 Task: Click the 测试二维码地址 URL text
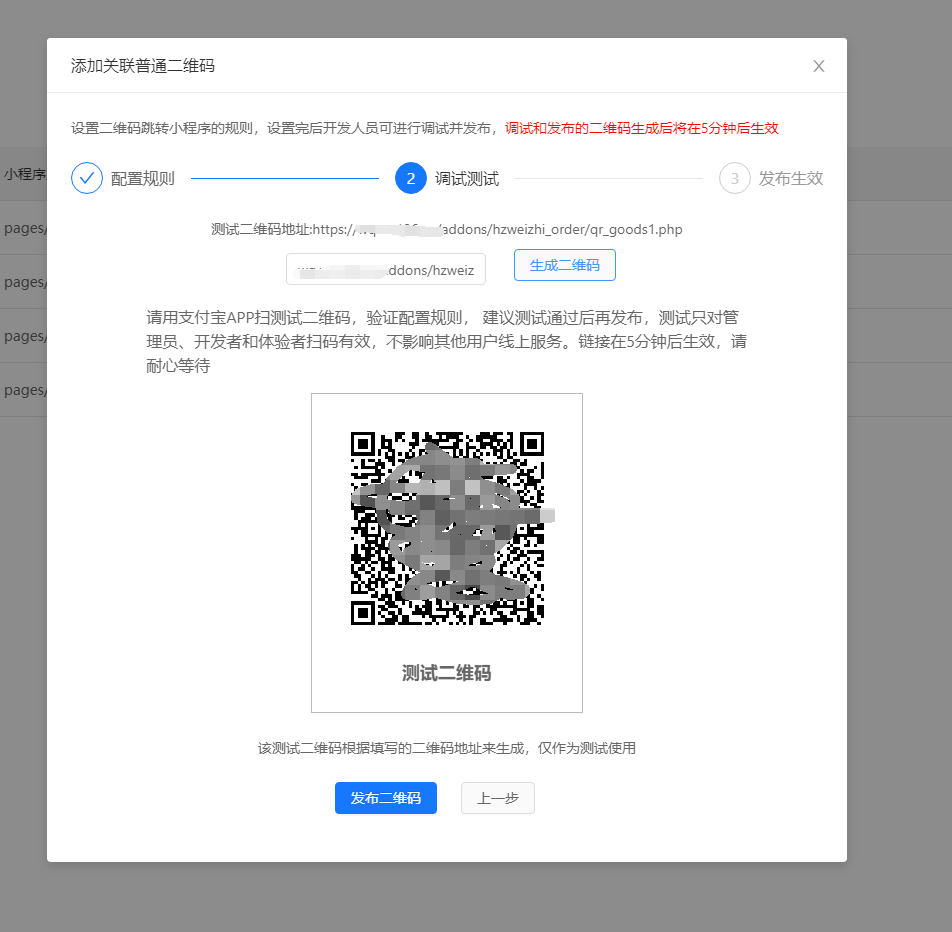(x=447, y=230)
